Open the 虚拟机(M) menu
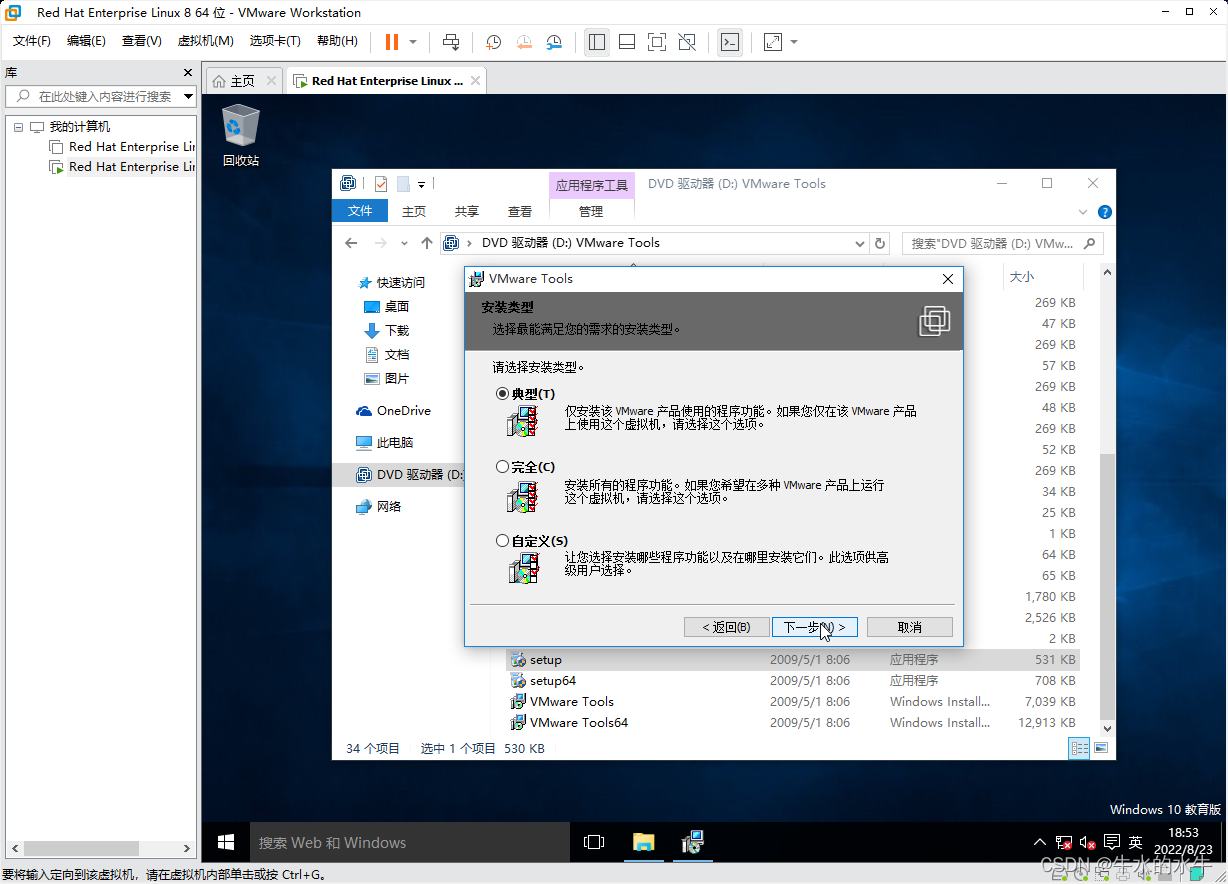Image resolution: width=1228 pixels, height=884 pixels. (x=205, y=41)
